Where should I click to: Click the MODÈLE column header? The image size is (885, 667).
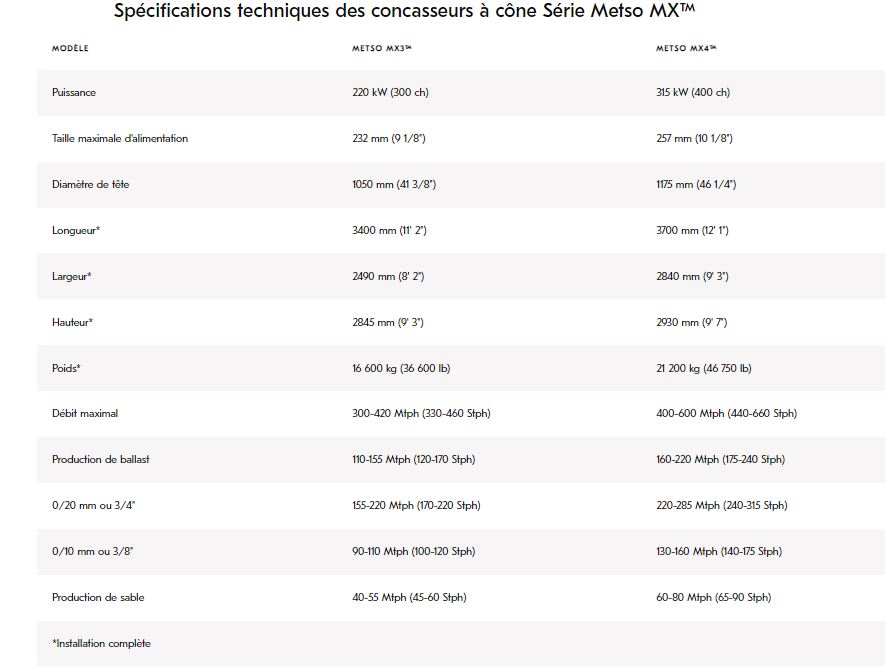click(70, 48)
